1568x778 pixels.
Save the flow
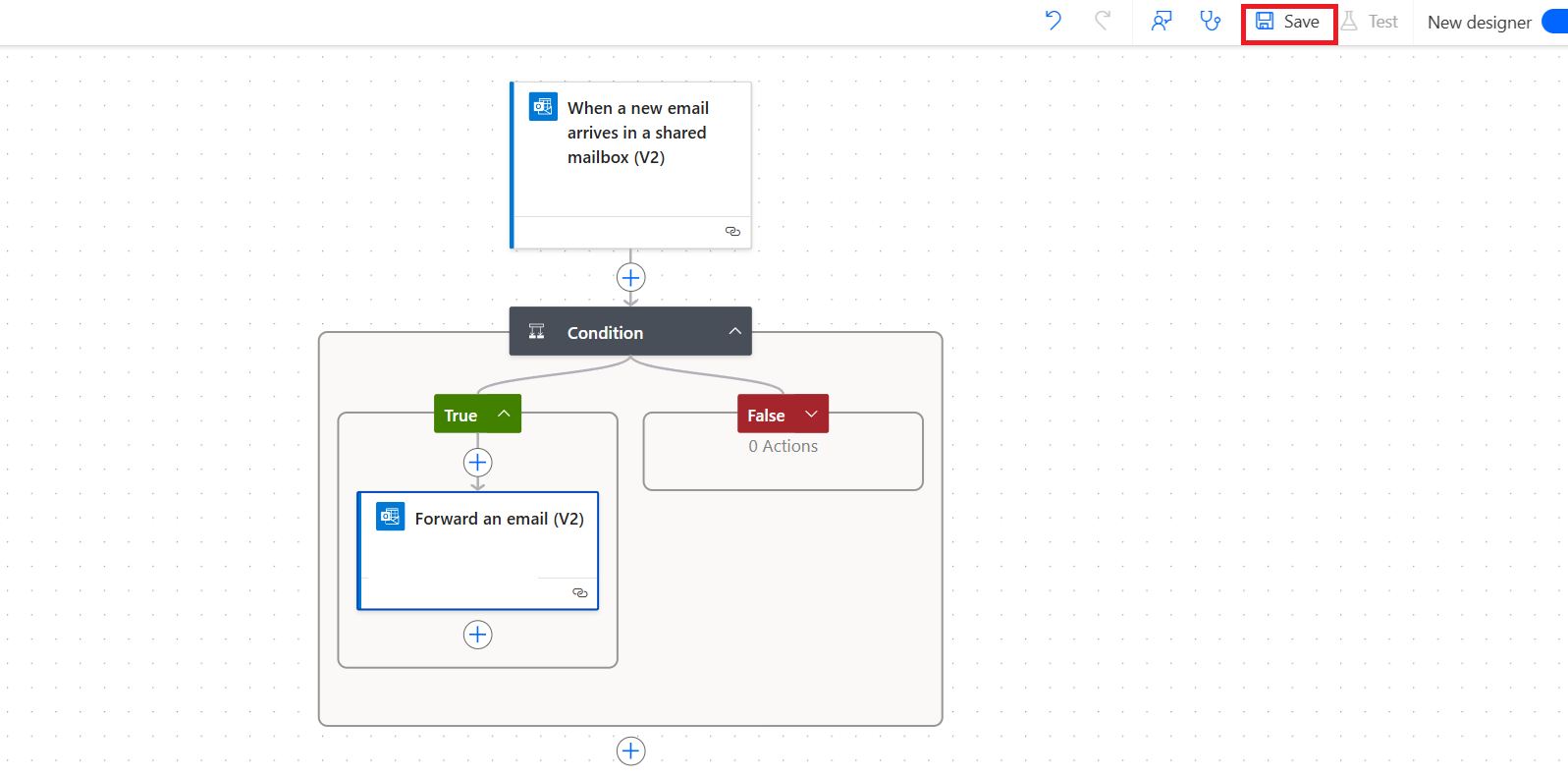[1288, 22]
